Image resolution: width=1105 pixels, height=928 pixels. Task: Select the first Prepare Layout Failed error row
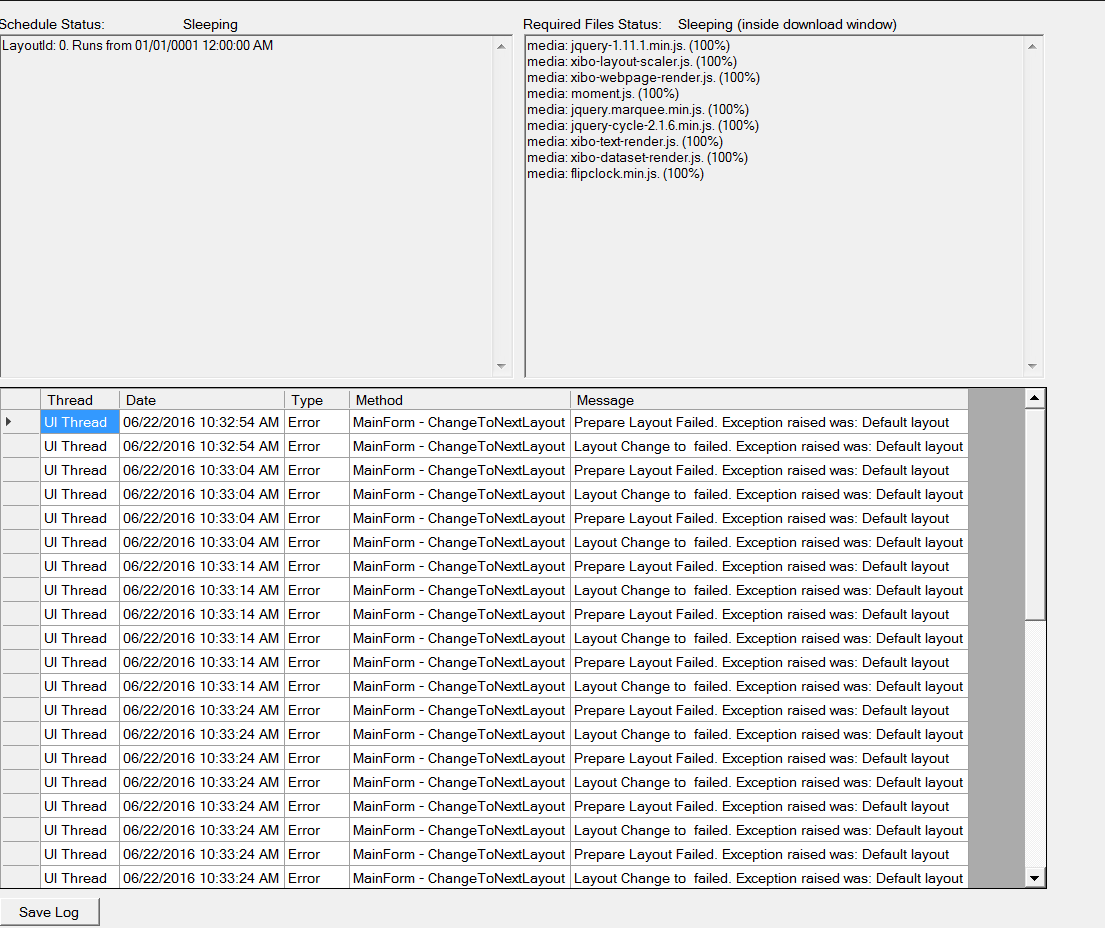pyautogui.click(x=700, y=422)
